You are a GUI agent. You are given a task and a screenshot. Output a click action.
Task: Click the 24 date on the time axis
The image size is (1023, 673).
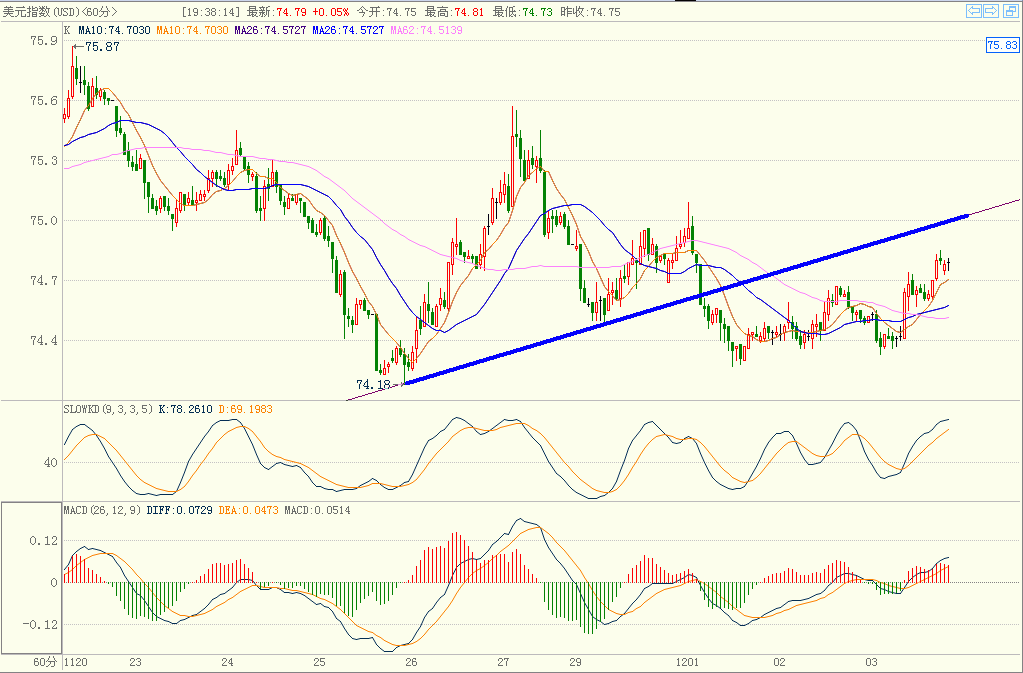tap(227, 663)
